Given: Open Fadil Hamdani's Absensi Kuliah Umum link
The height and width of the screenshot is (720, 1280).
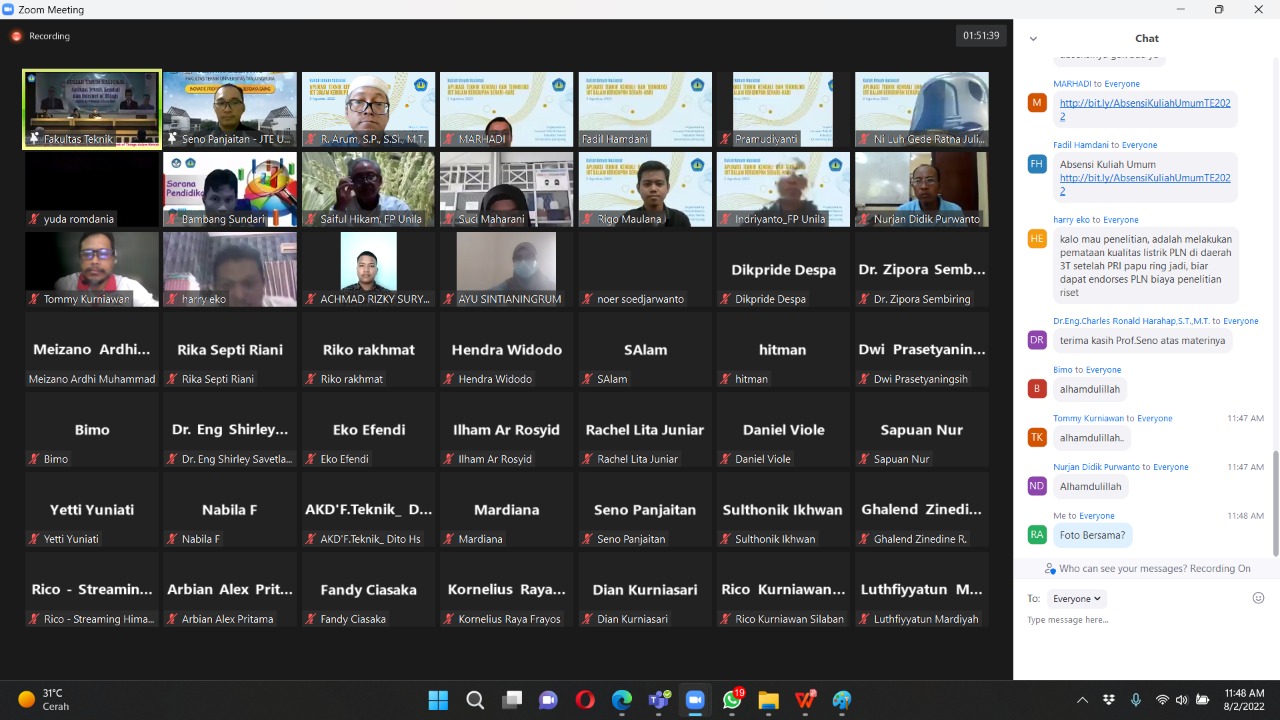Looking at the screenshot, I should tap(1144, 184).
